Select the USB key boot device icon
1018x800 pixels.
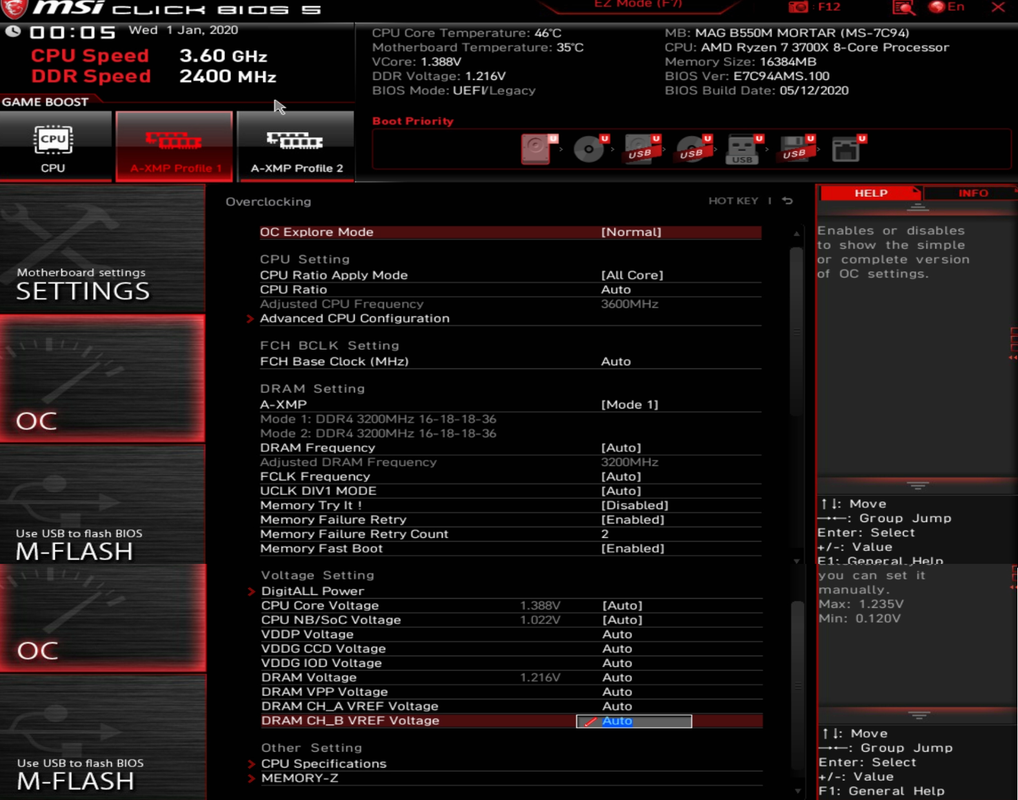(x=744, y=149)
